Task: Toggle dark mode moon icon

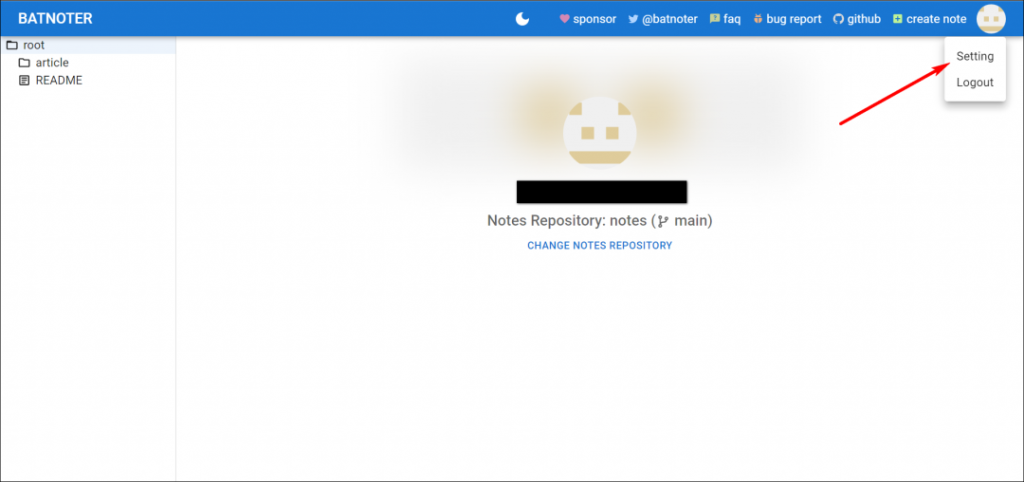Action: click(x=522, y=19)
